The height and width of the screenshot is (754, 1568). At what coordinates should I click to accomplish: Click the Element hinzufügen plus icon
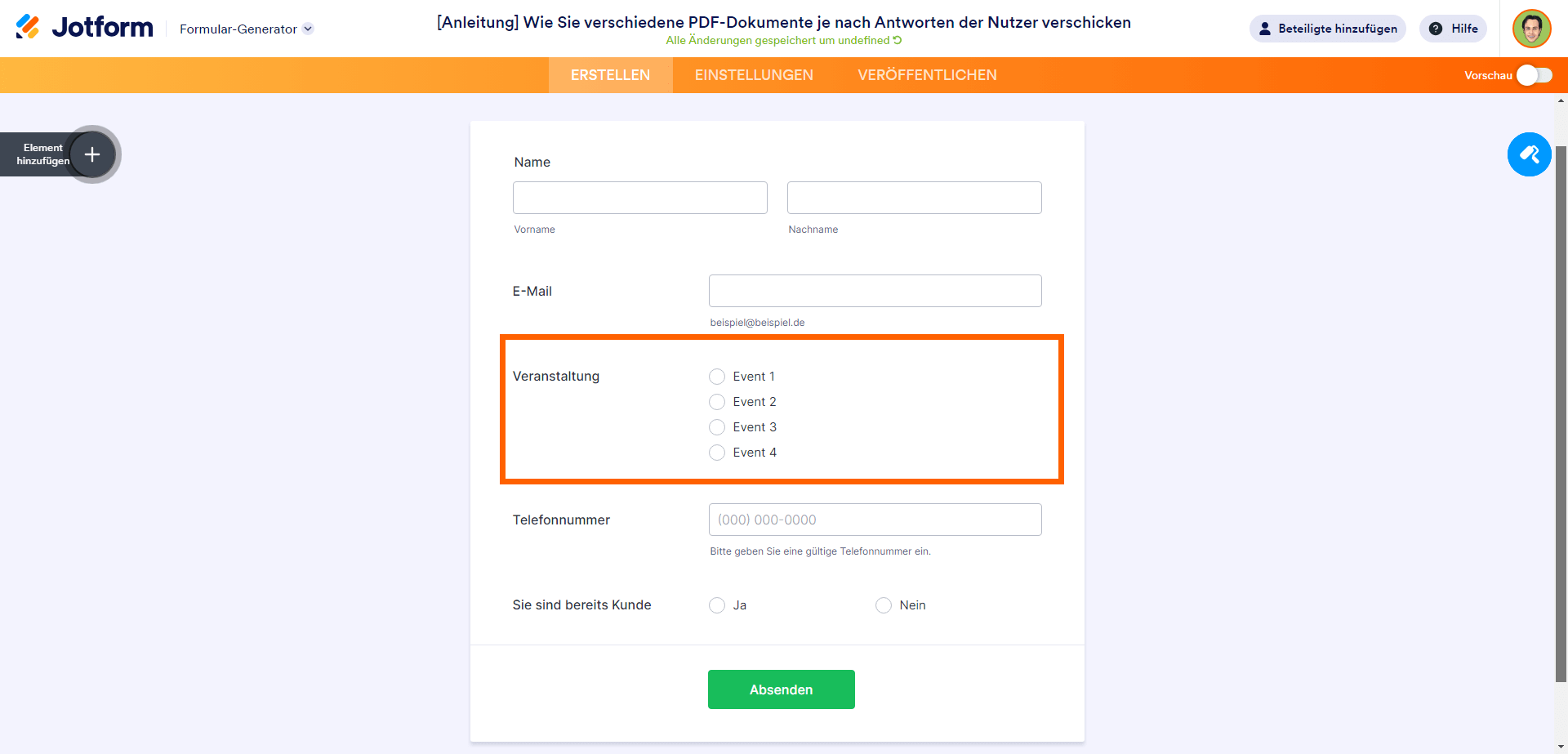tap(91, 154)
